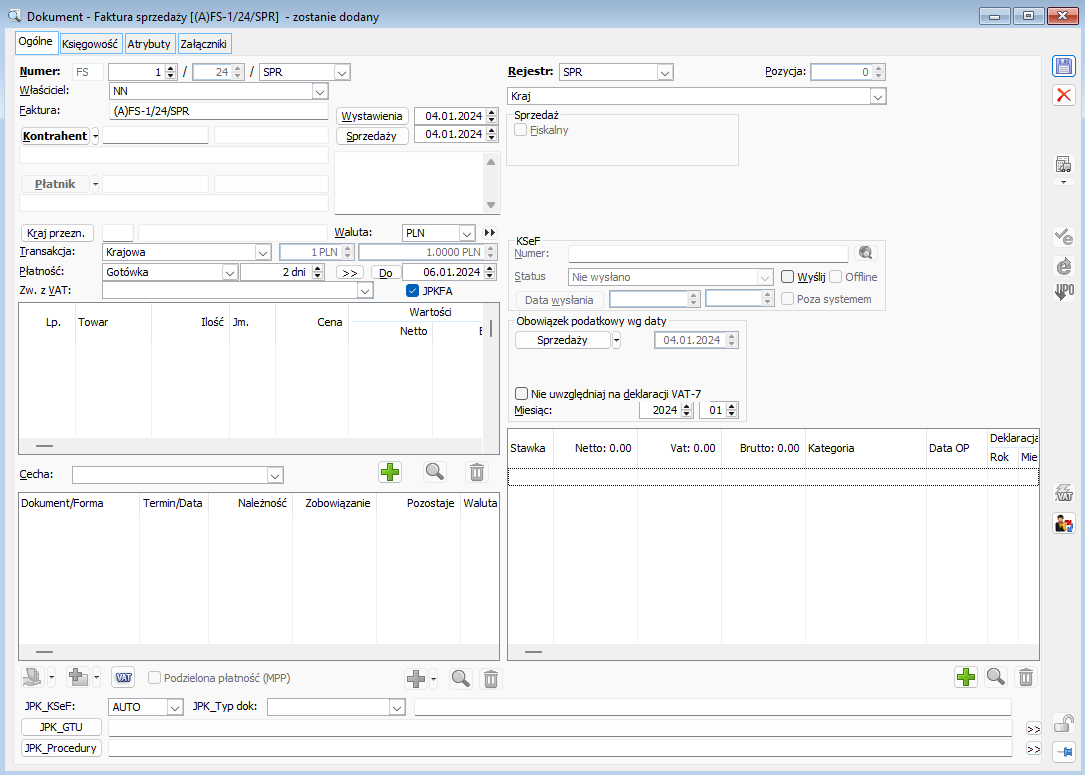Enable the Fiskalny checkbox
Image resolution: width=1085 pixels, height=775 pixels.
point(521,130)
